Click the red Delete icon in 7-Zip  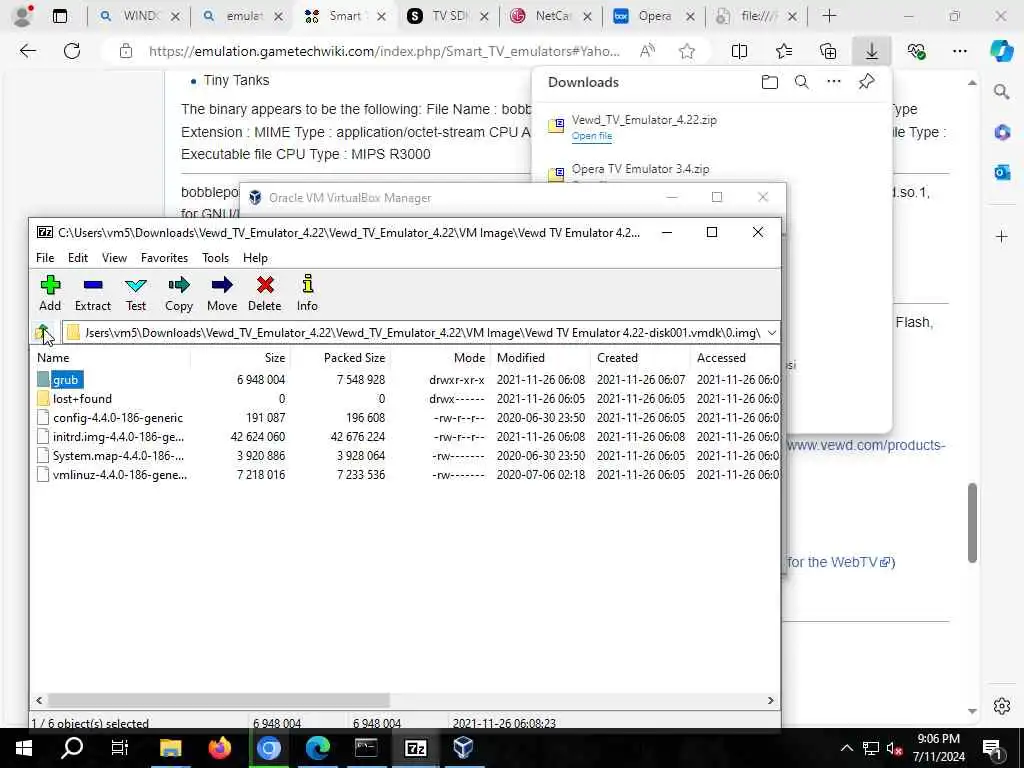tap(264, 293)
